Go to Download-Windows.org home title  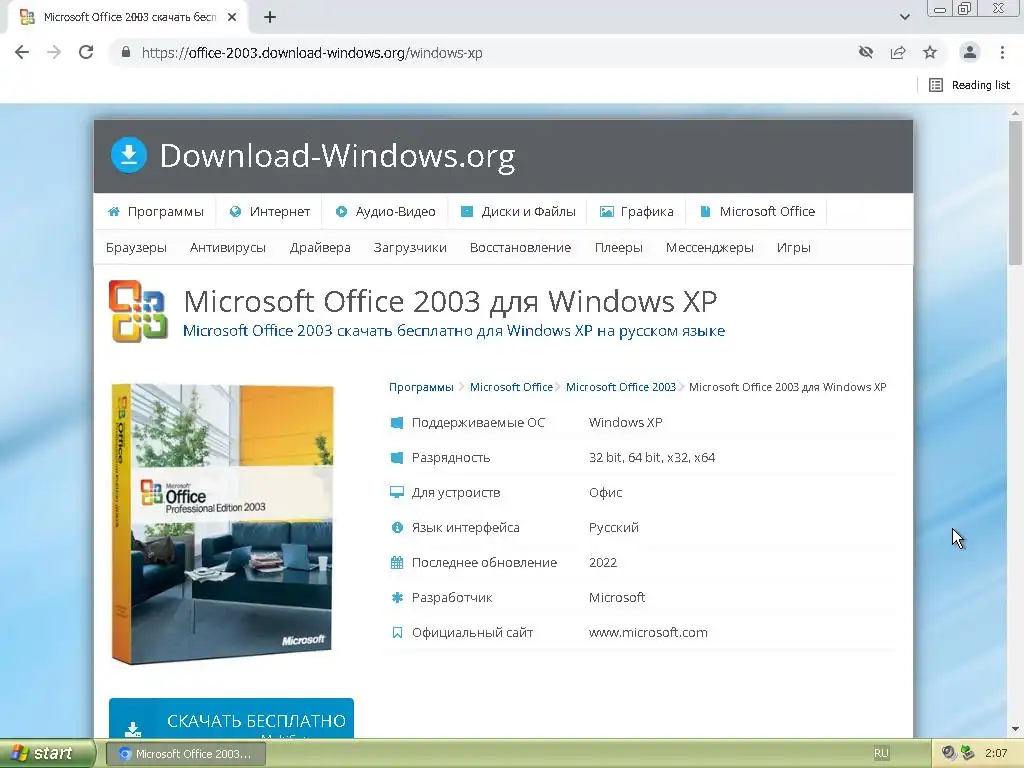coord(338,156)
